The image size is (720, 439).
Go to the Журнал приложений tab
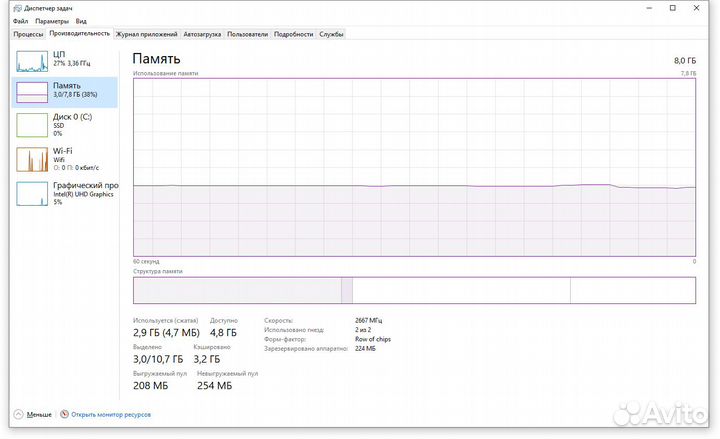(146, 34)
